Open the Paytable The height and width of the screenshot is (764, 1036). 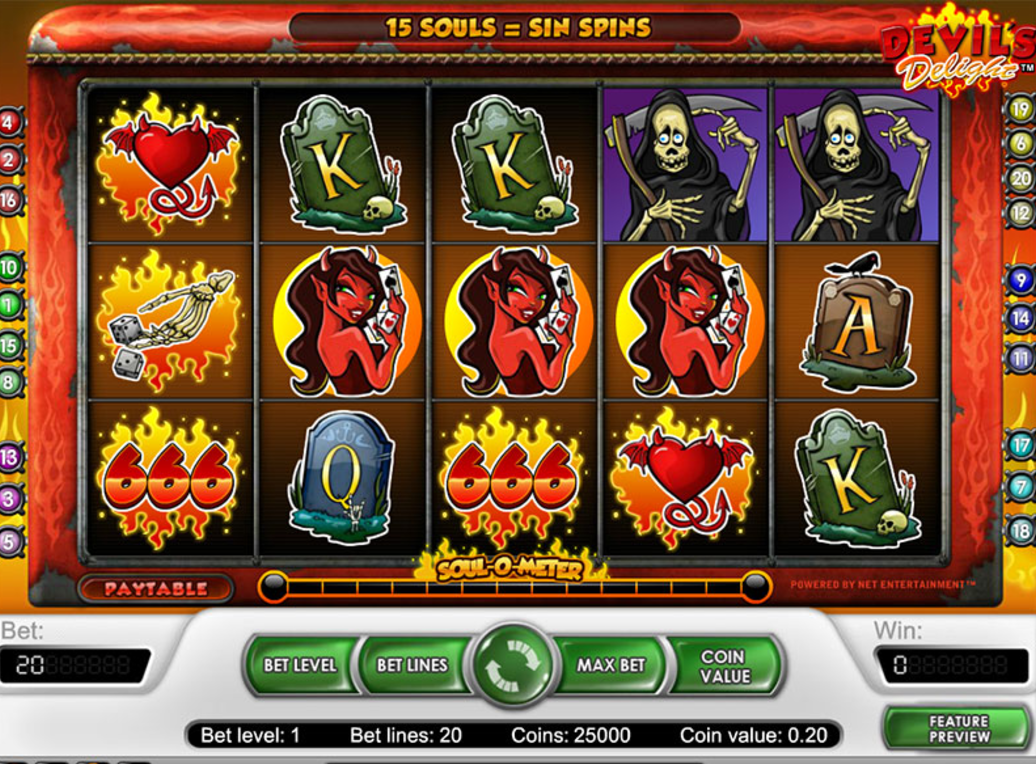click(x=156, y=588)
